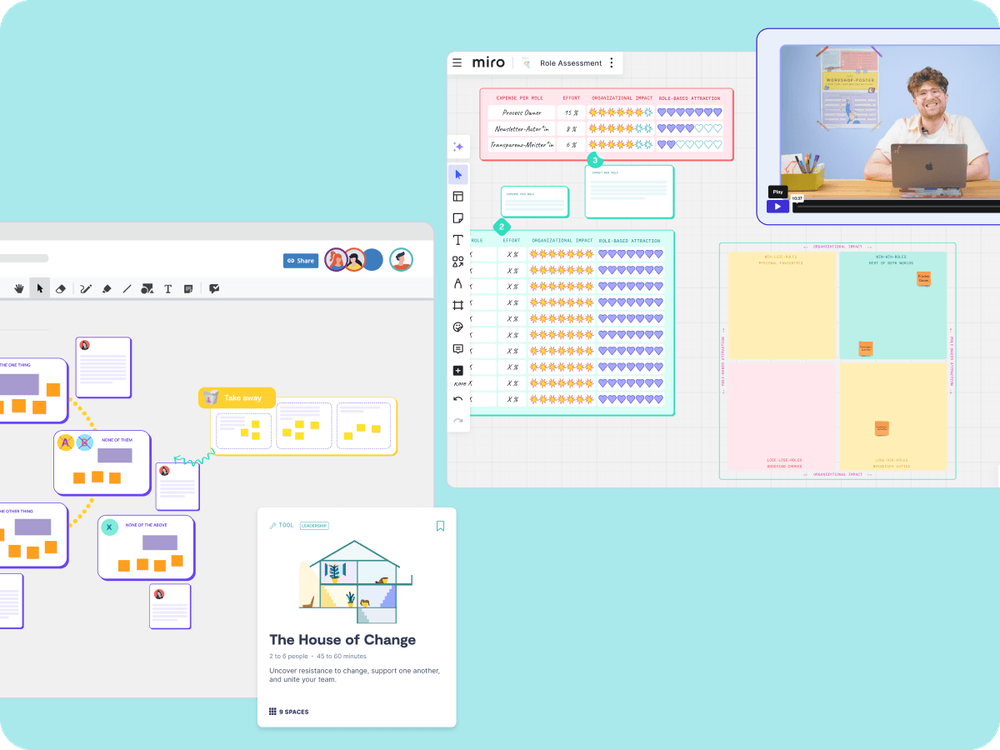1000x750 pixels.
Task: Pick the highlighter marker tool
Action: [106, 289]
